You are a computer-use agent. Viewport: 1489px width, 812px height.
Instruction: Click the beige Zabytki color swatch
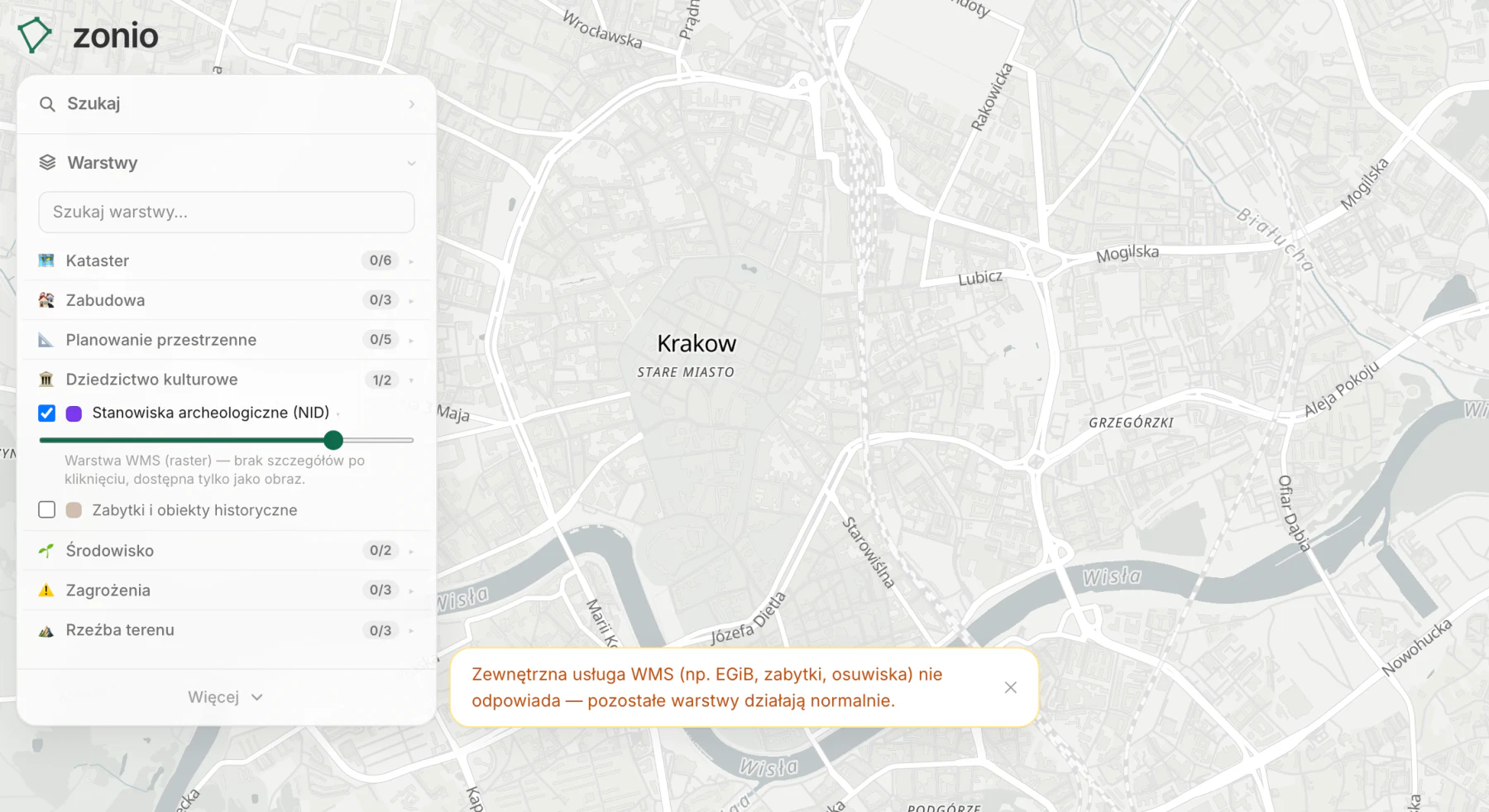(74, 510)
